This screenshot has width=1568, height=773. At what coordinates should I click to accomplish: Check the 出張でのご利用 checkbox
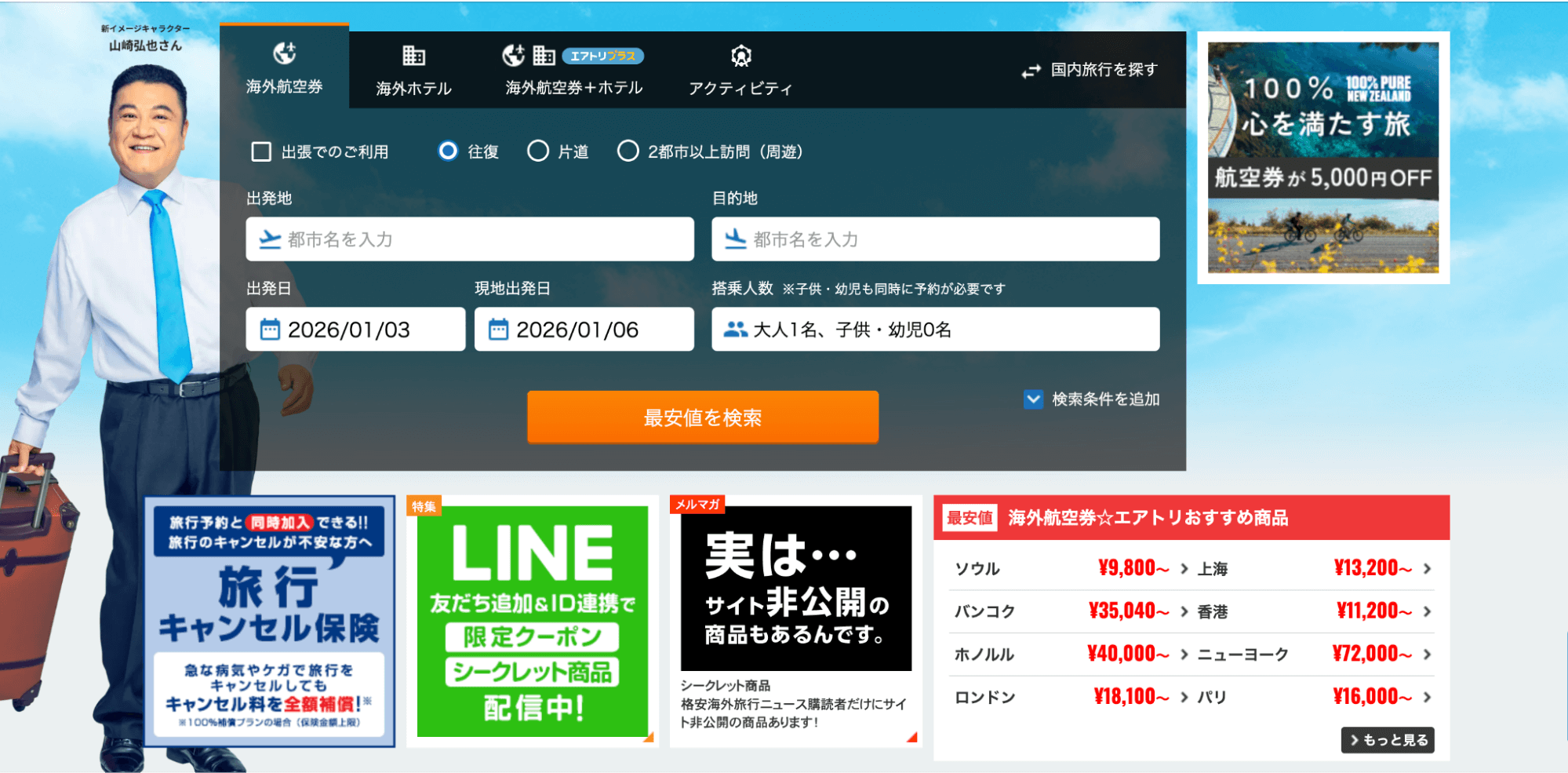[x=261, y=151]
